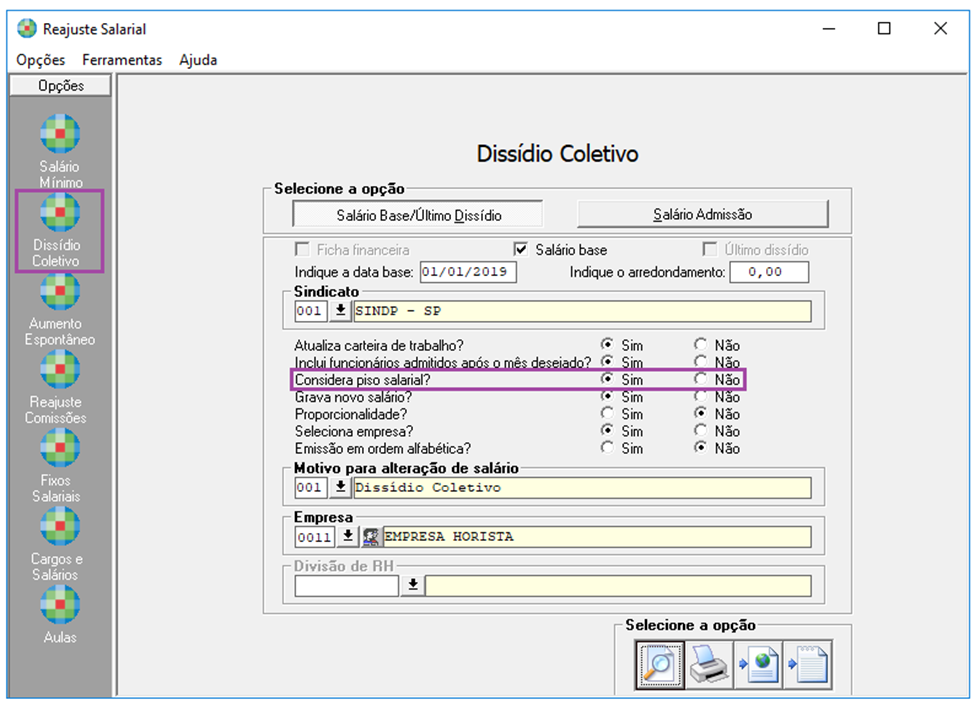
Task: Select Dissídio Coletivo sidebar icon
Action: tap(60, 212)
